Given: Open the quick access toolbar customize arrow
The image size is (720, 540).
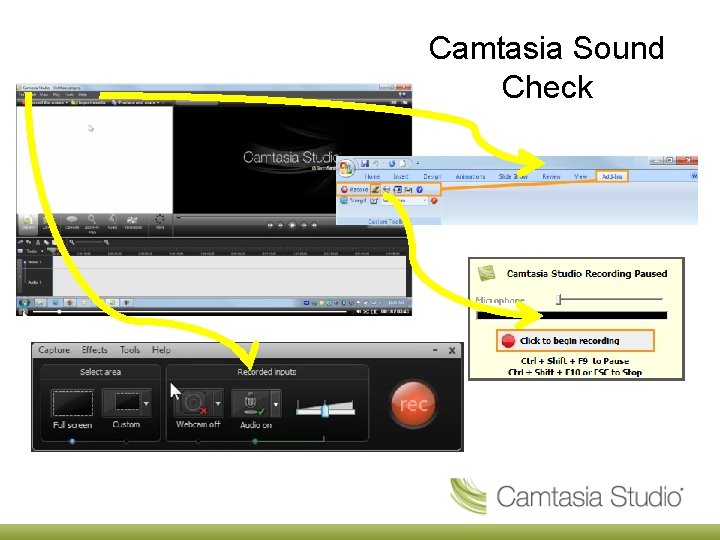Looking at the screenshot, I should [417, 163].
